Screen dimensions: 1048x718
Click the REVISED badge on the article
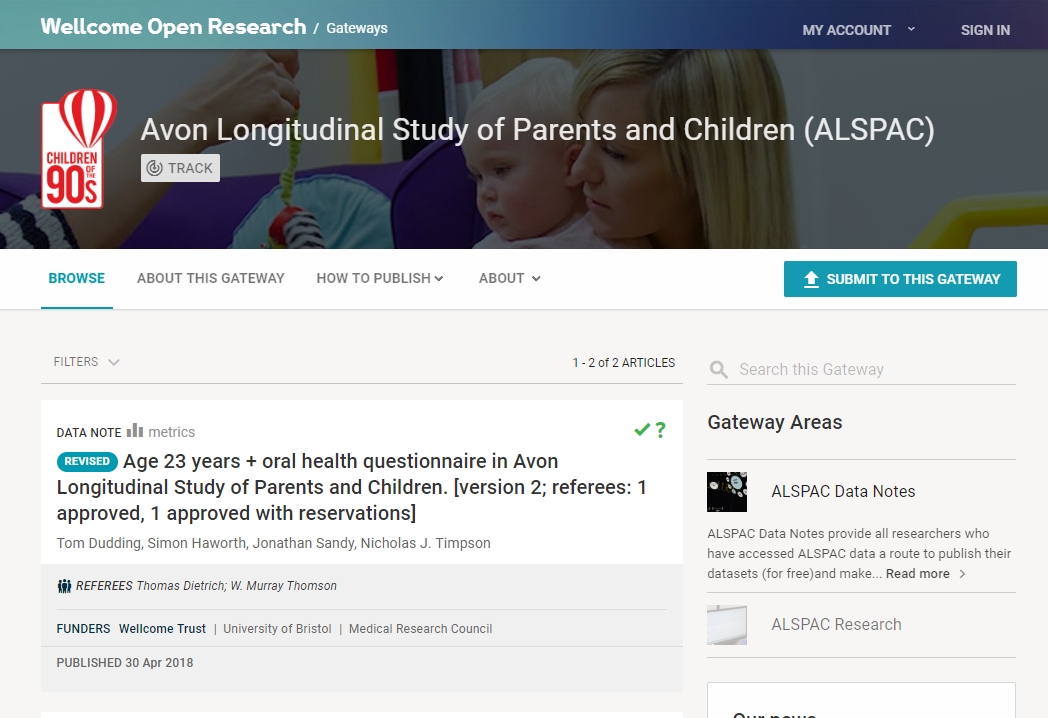(x=87, y=461)
